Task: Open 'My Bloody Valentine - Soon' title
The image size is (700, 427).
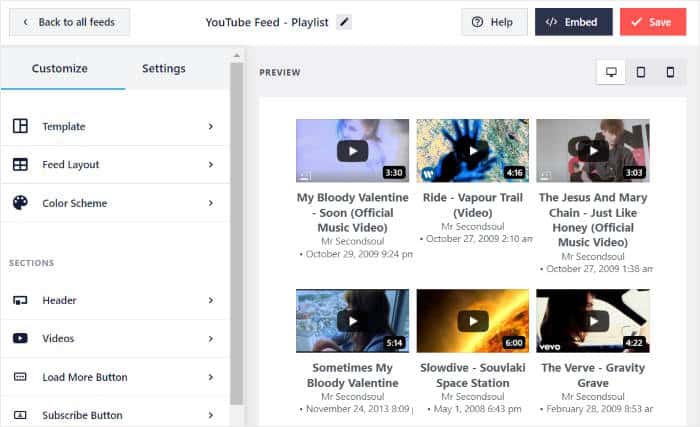Action: (x=353, y=212)
